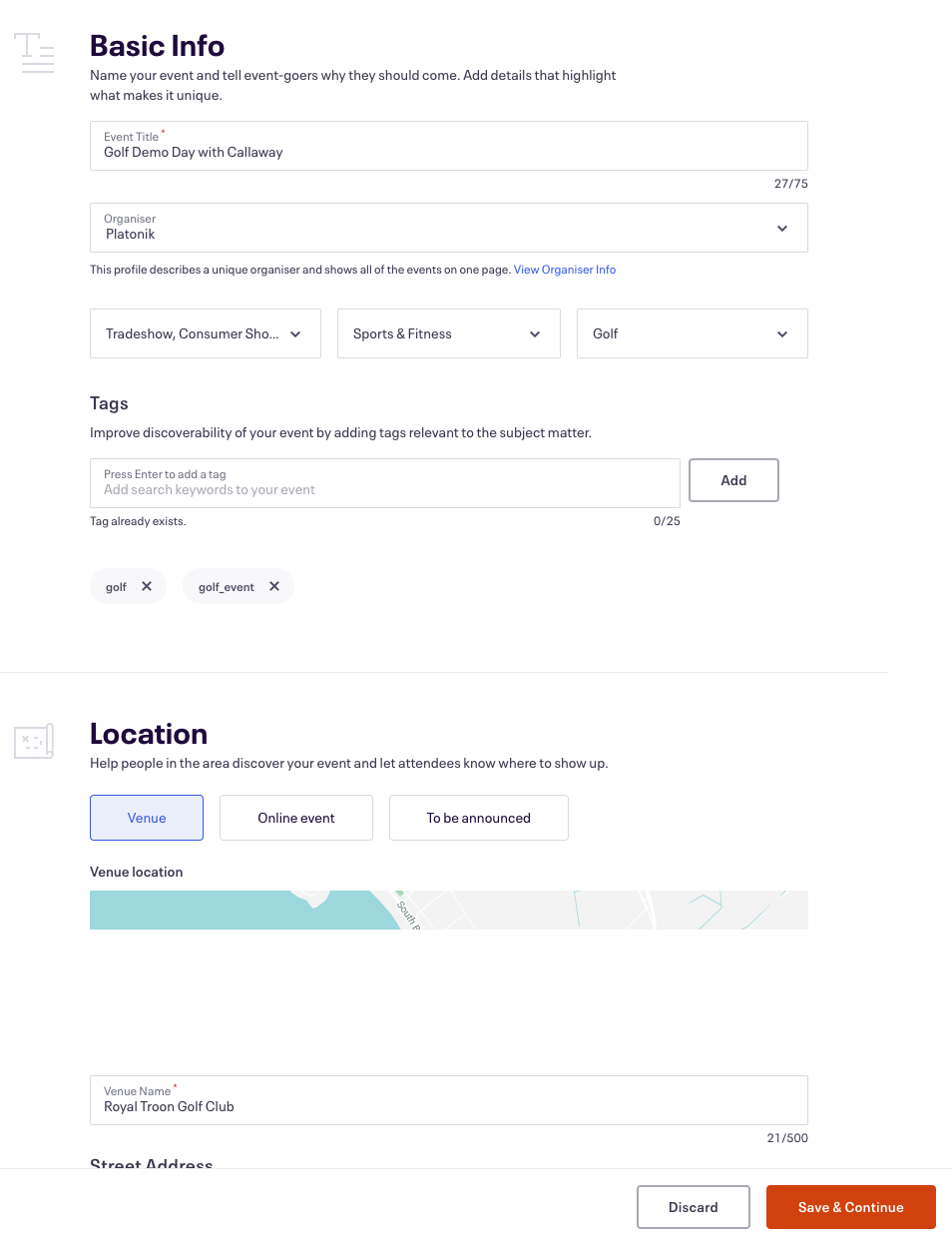Click the Basic Info text section icon
952x1245 pixels.
coord(34,53)
